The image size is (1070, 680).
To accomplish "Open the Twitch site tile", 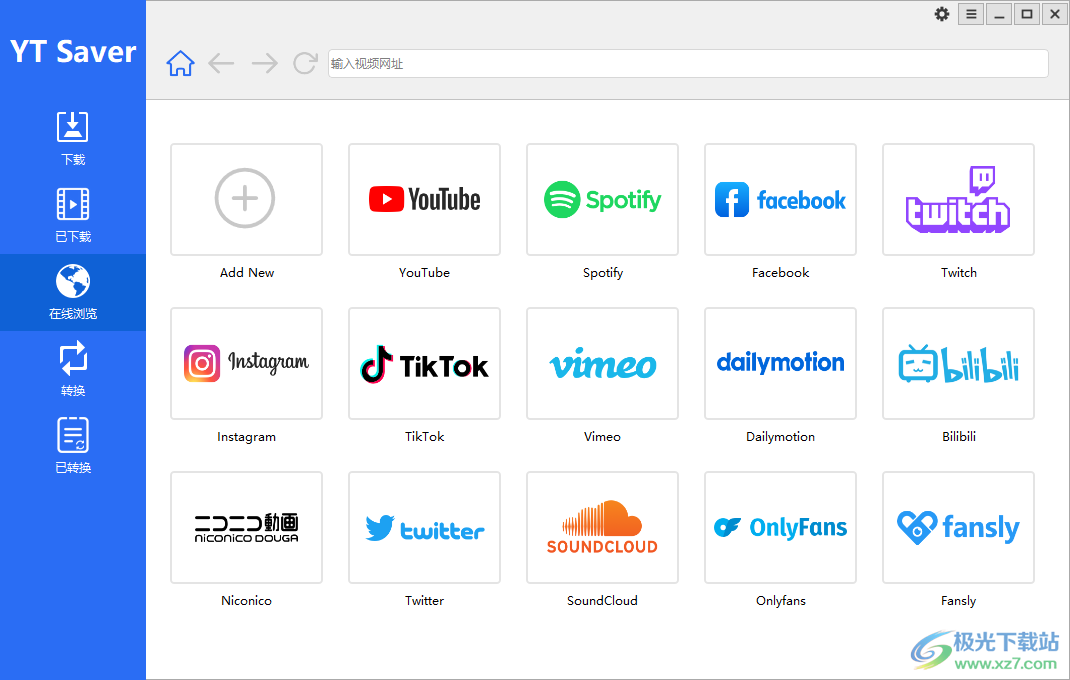I will (959, 199).
